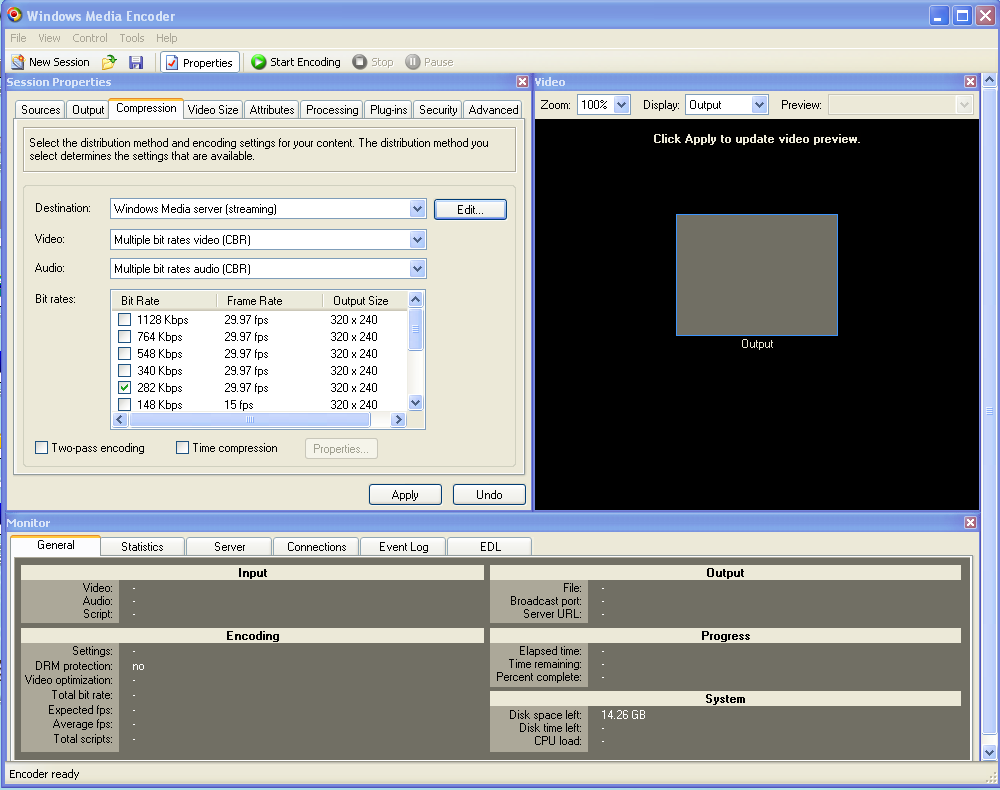Check the 340 Kbps bit rate

(124, 370)
